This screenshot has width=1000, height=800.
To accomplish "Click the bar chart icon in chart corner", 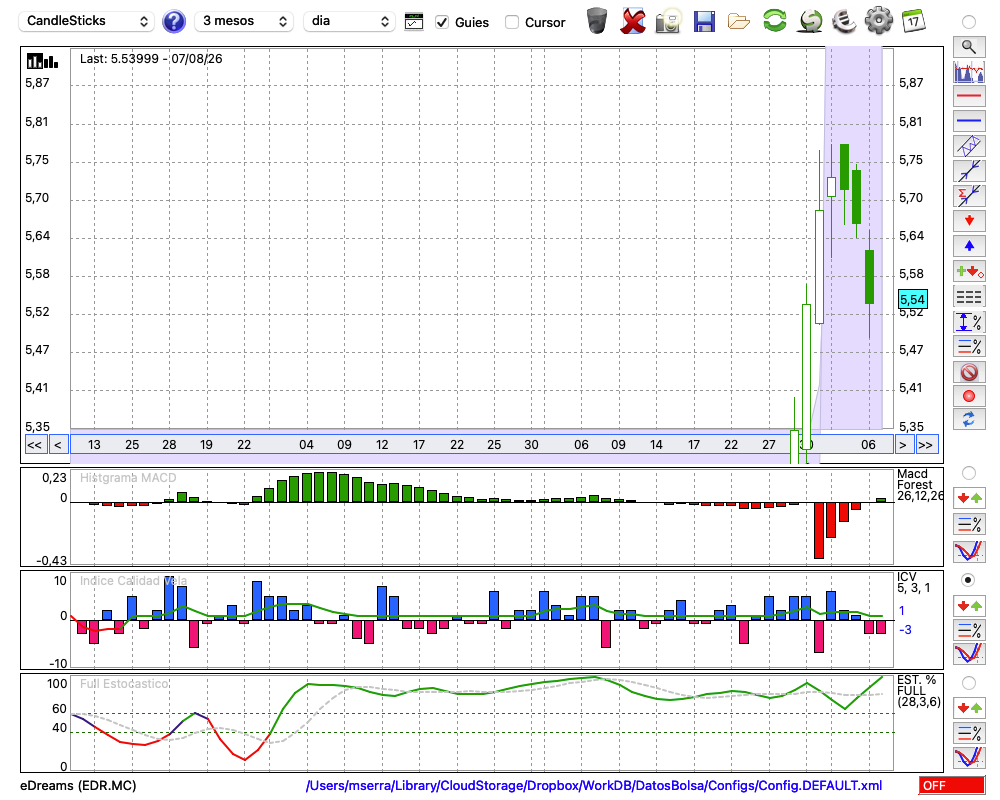I will click(42, 61).
